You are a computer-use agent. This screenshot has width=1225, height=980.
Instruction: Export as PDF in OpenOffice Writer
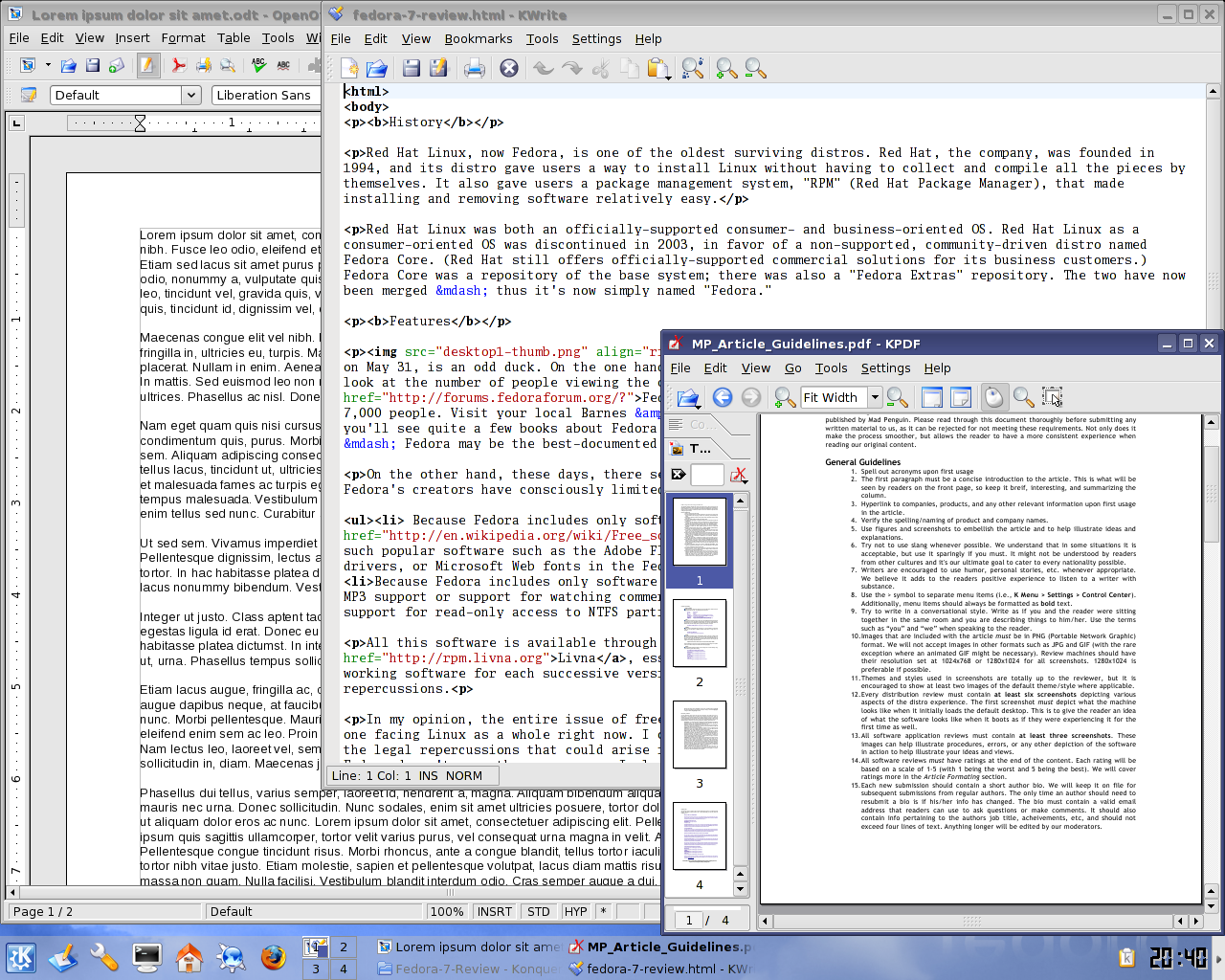(x=179, y=65)
